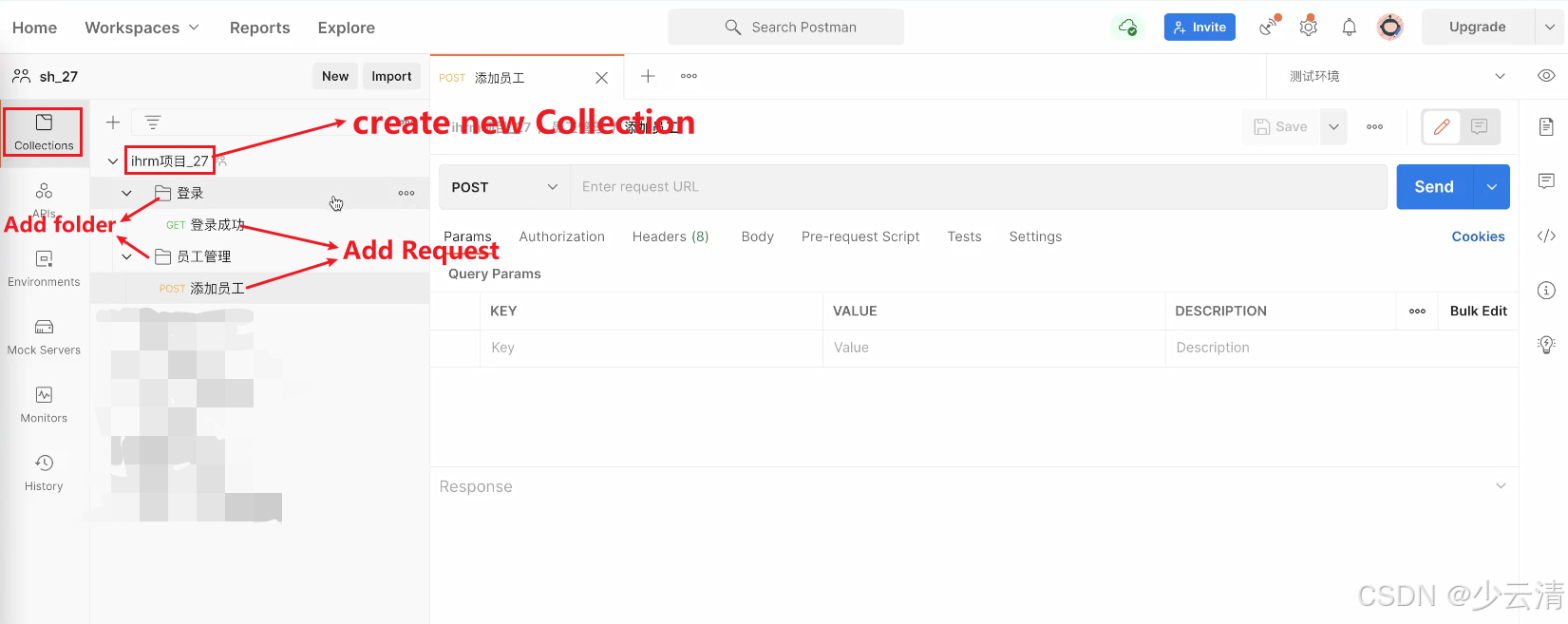Switch to comment mode icon
The height and width of the screenshot is (624, 1568).
click(x=1479, y=126)
